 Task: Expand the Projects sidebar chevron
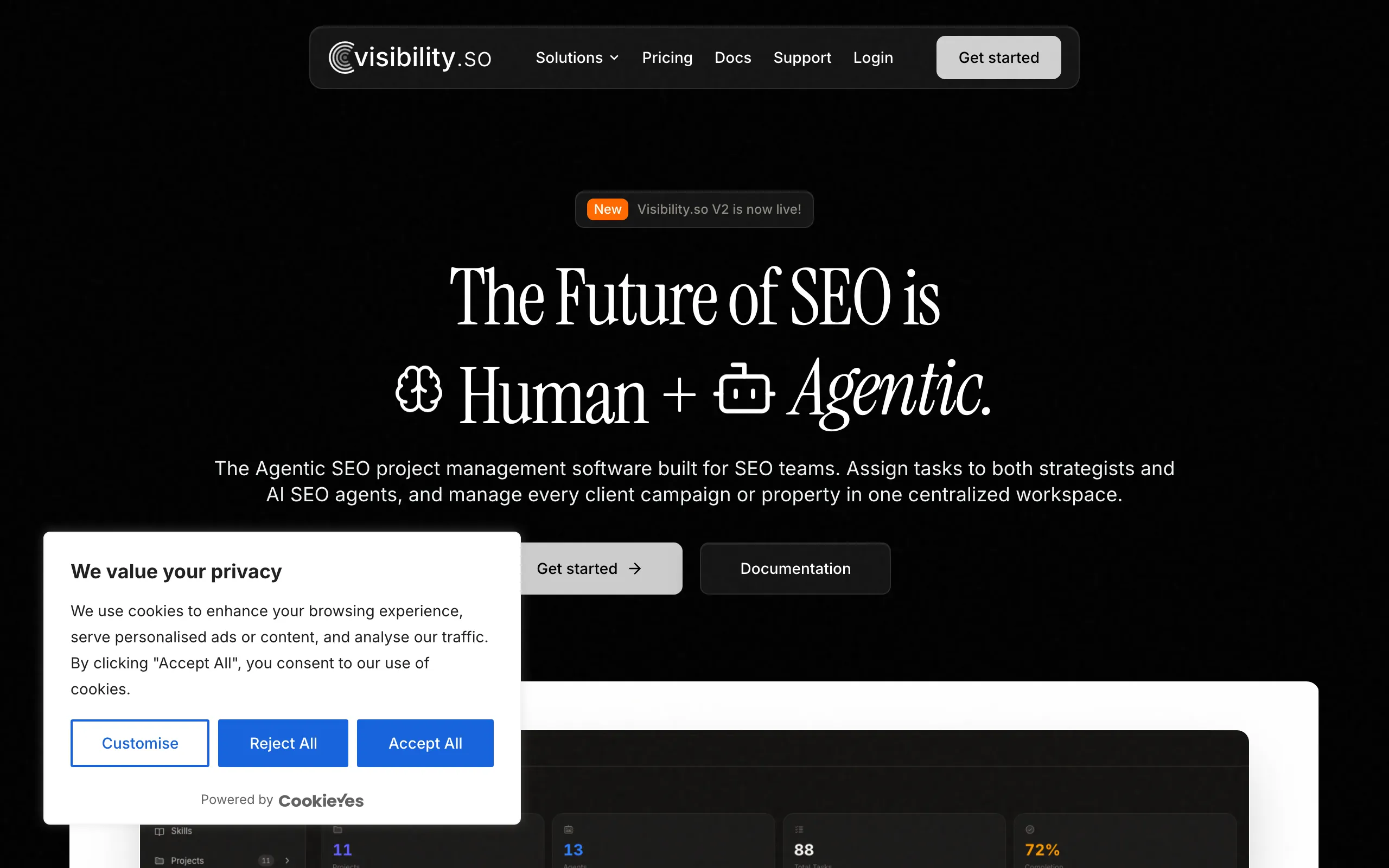pyautogui.click(x=287, y=860)
